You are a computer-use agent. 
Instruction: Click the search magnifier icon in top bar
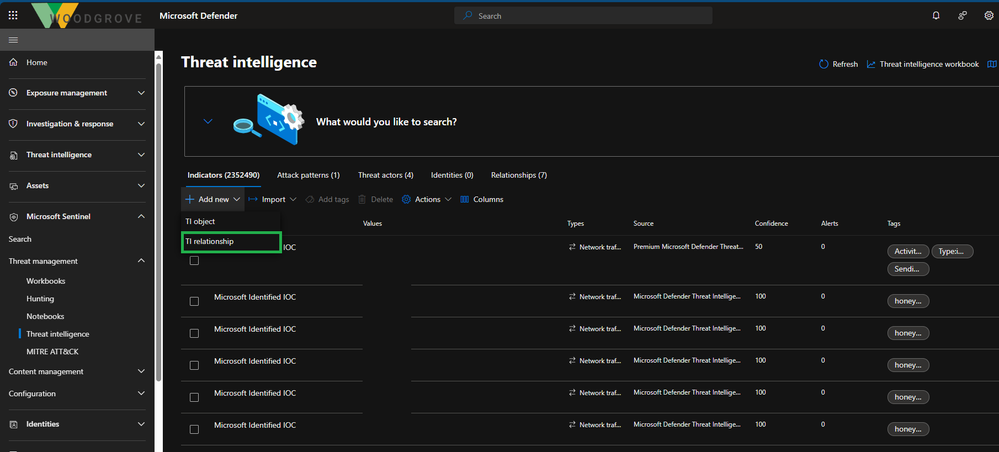coord(468,16)
